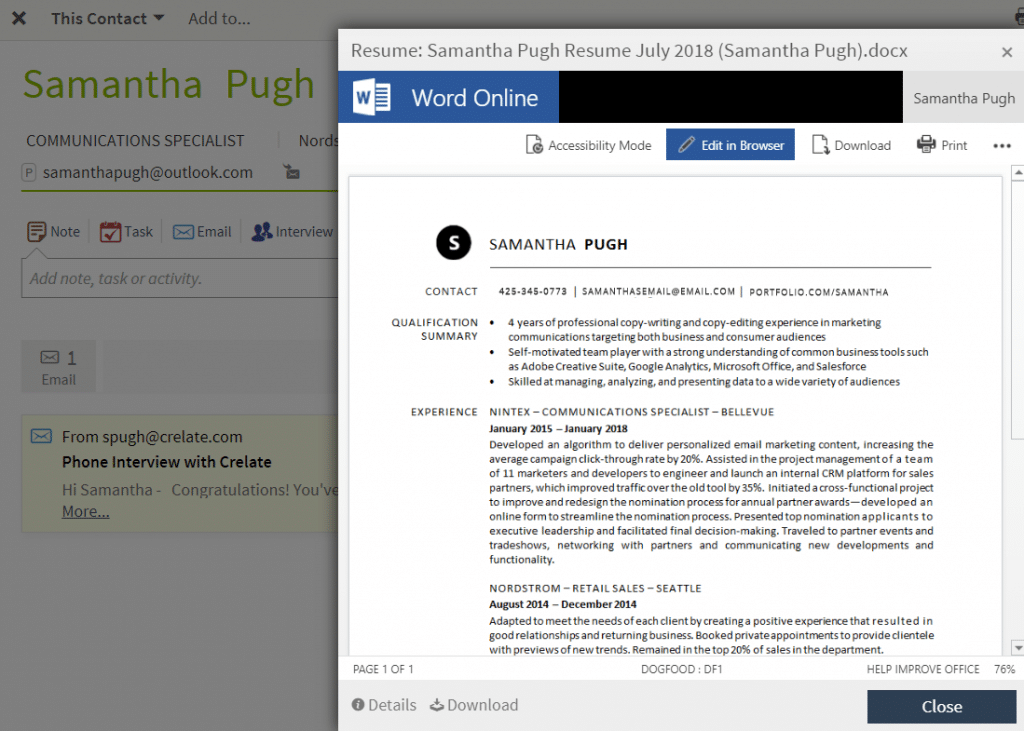
Task: Schedule an Interview for the contact
Action: [x=293, y=232]
